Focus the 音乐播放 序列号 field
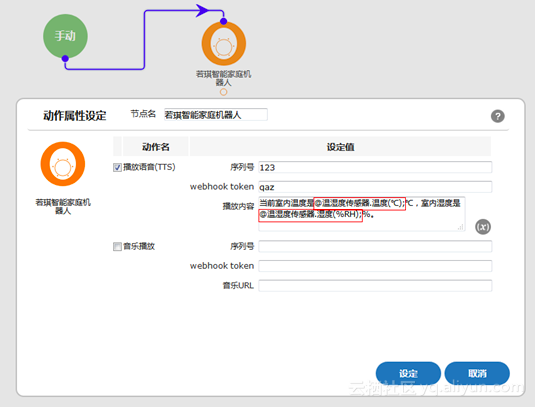 pos(375,246)
